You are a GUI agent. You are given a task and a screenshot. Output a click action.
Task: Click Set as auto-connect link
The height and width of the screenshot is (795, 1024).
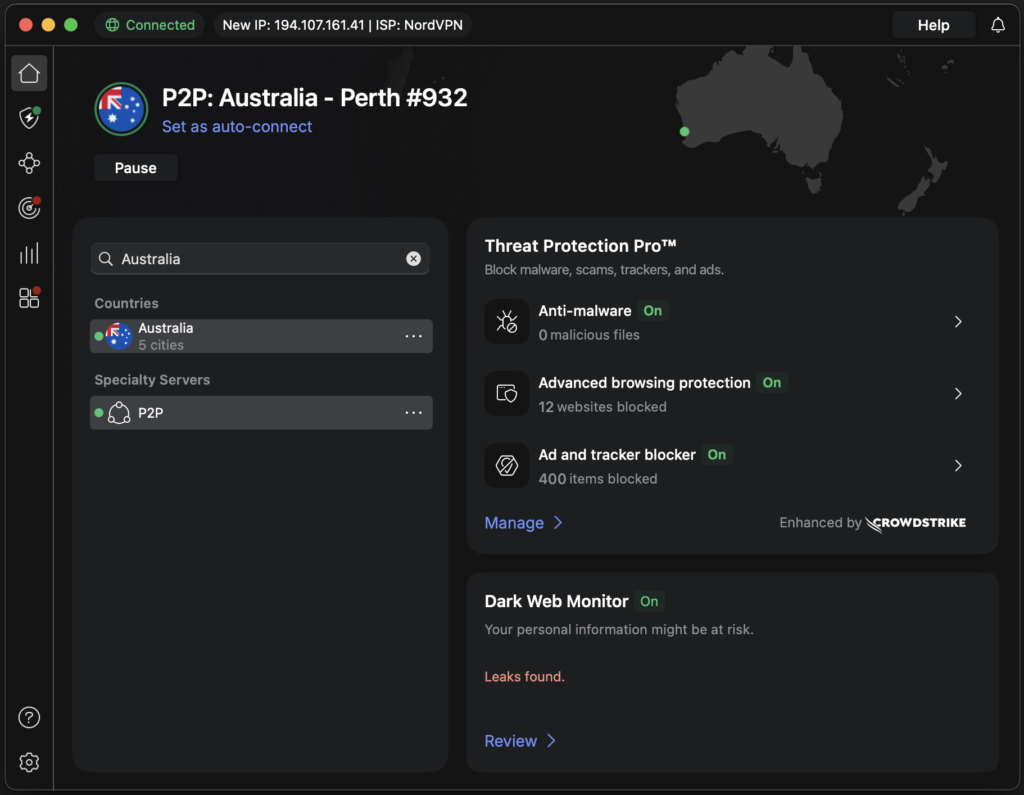[x=237, y=126]
